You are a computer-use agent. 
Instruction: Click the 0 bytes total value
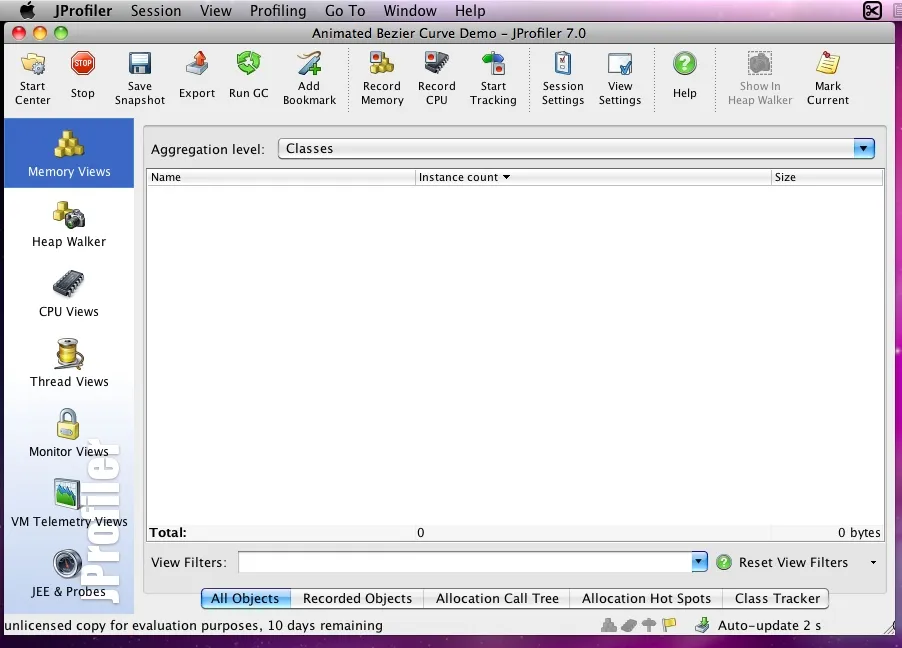859,533
